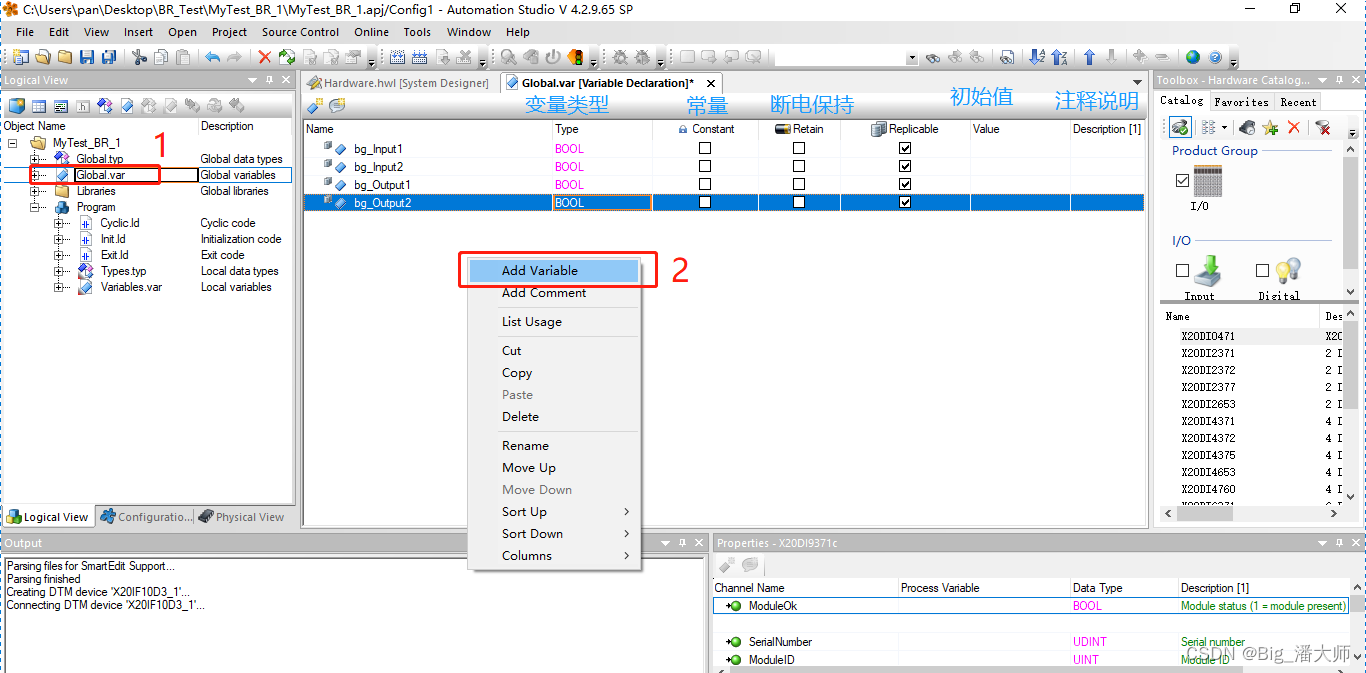The height and width of the screenshot is (673, 1366).
Task: Click the Save file floppy icon
Action: pyautogui.click(x=87, y=57)
